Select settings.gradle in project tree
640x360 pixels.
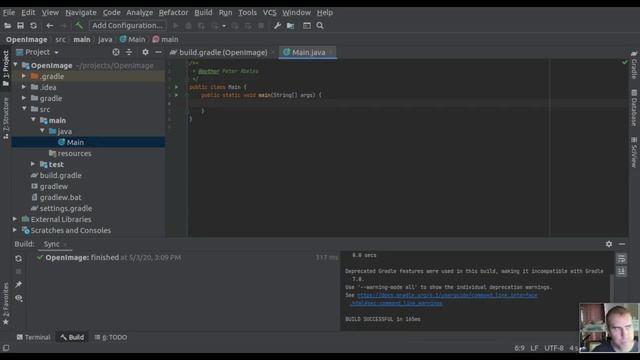[66, 209]
